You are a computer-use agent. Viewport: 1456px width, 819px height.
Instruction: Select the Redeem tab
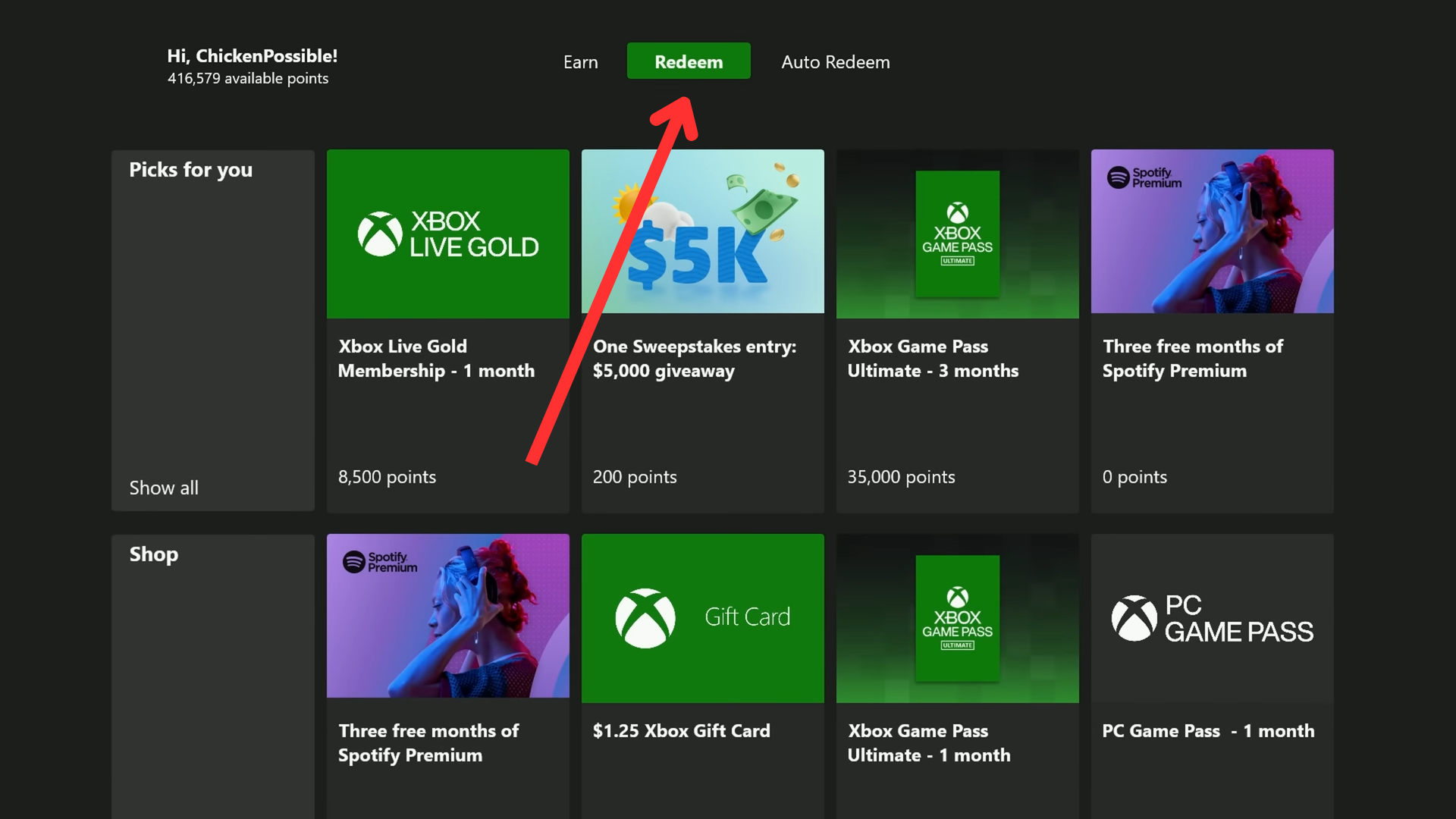point(689,61)
